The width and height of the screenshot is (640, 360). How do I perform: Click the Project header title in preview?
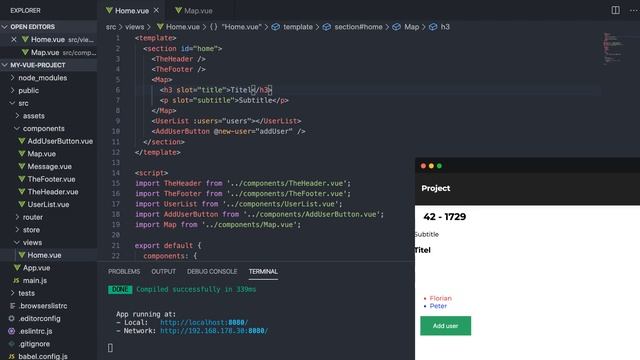(x=436, y=188)
